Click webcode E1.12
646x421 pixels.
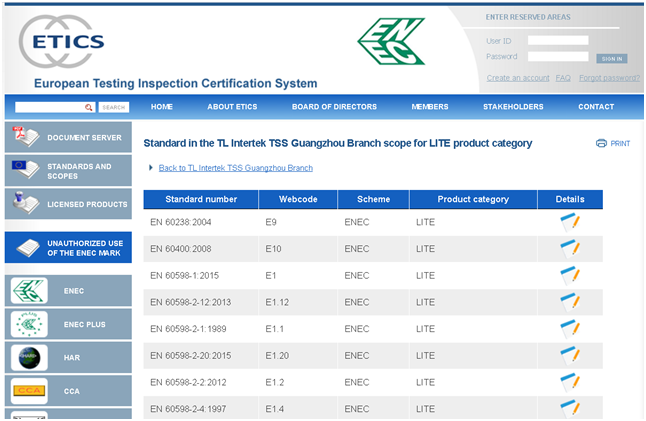[277, 302]
